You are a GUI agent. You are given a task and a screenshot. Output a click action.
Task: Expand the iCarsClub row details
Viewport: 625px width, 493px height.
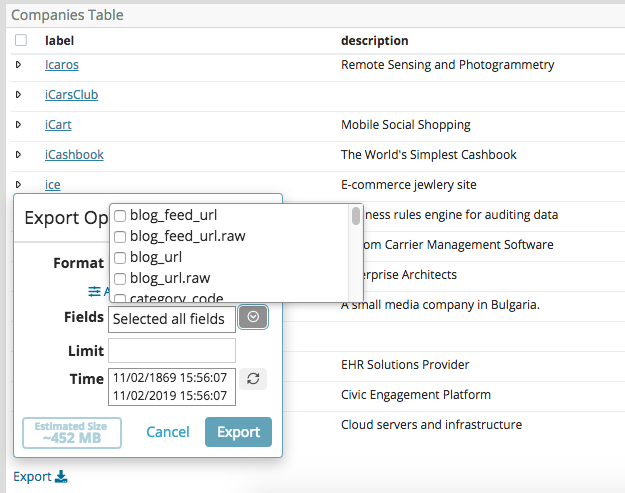[x=18, y=95]
